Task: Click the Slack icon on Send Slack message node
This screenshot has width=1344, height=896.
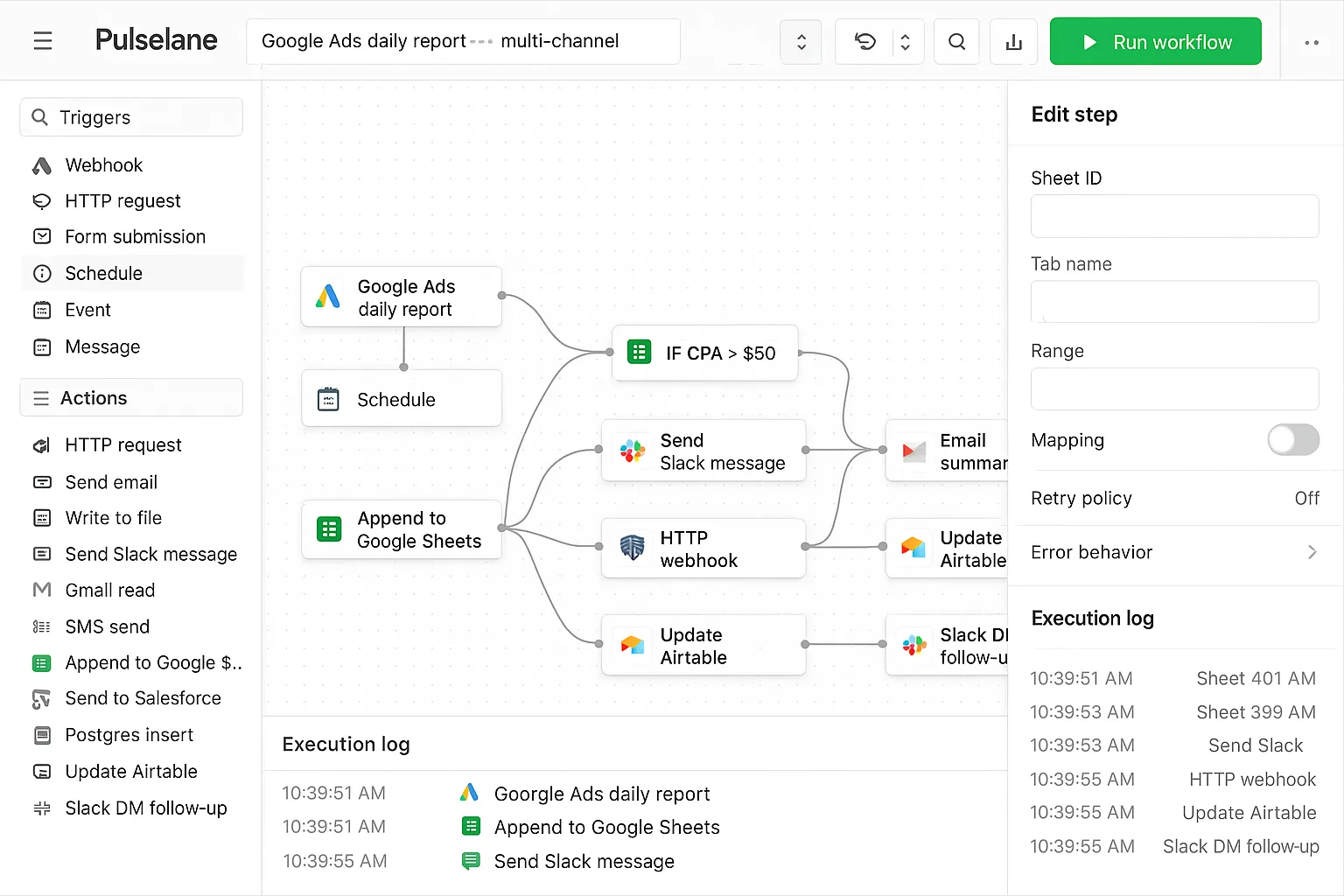Action: pos(633,451)
